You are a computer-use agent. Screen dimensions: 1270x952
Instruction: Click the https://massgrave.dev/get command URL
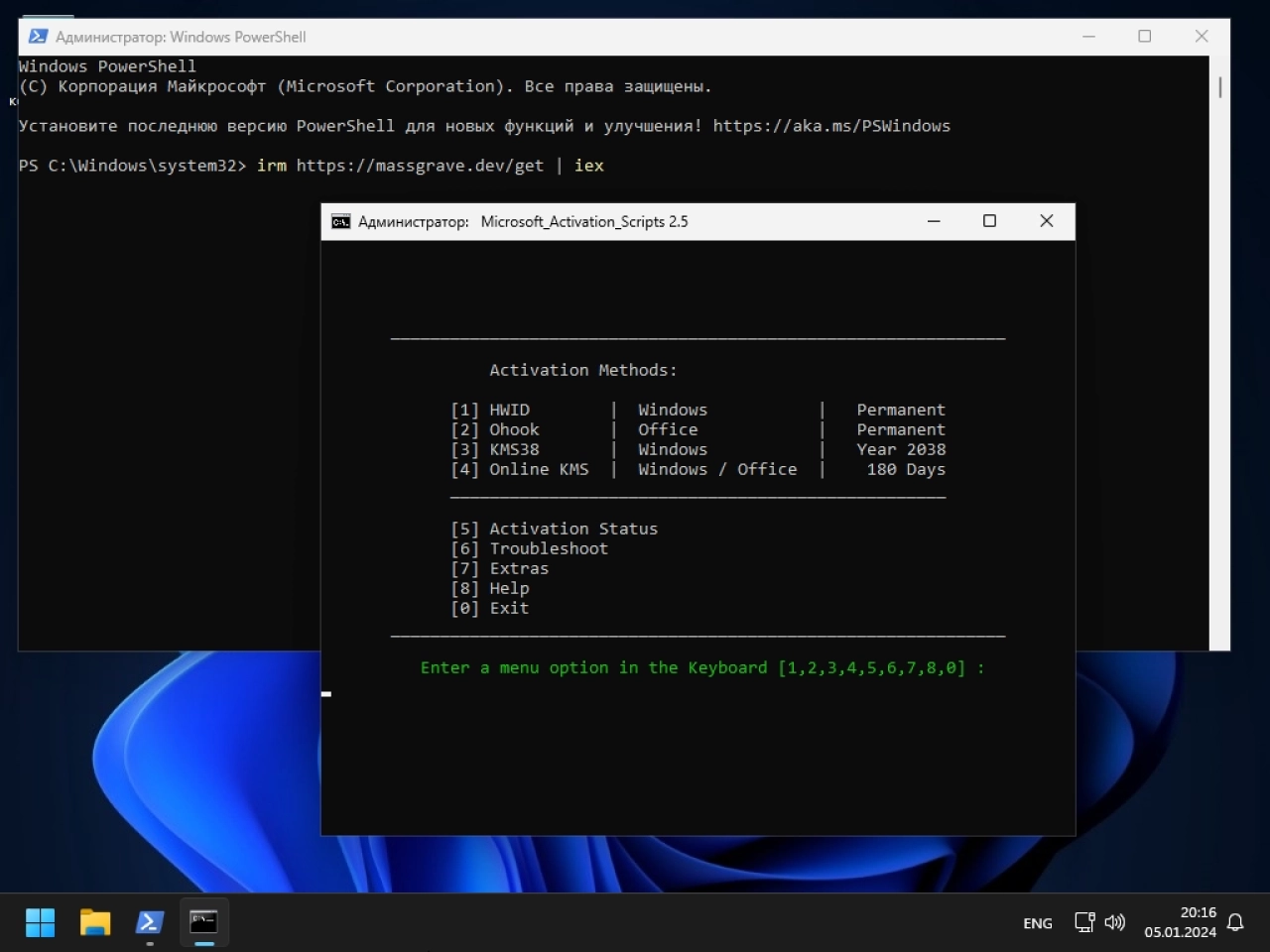420,166
